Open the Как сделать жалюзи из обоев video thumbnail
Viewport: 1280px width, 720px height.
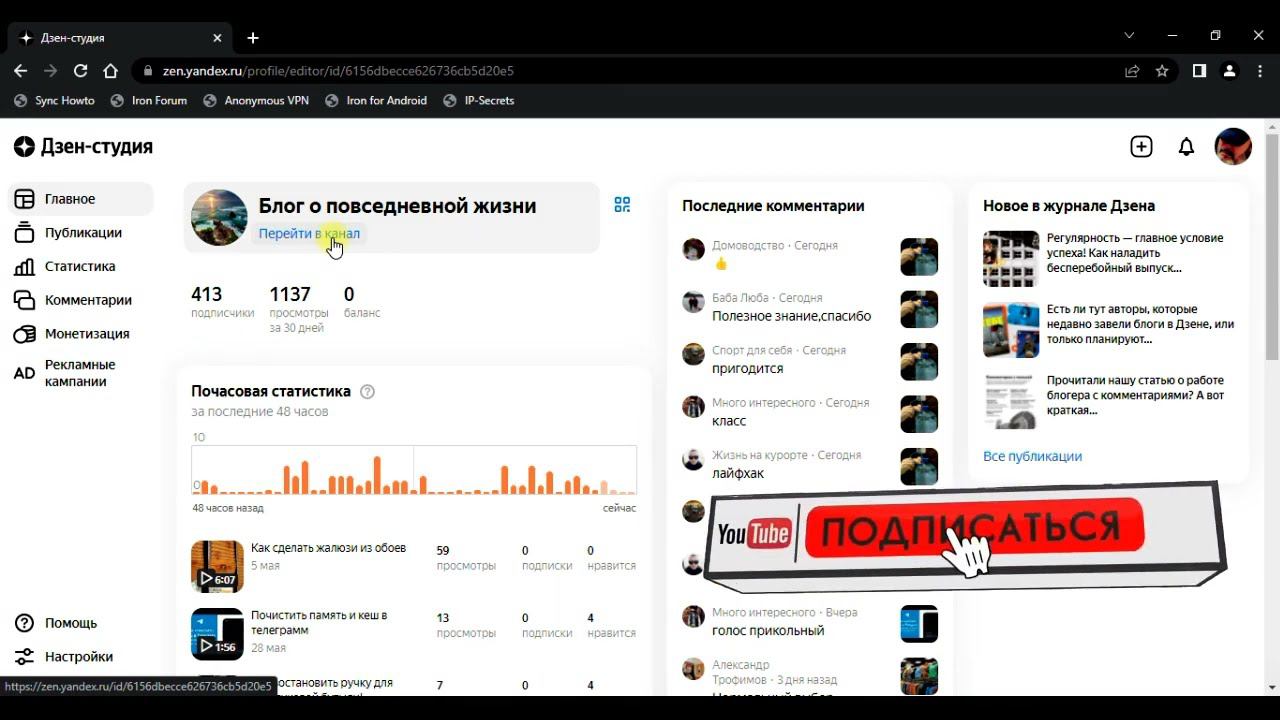click(217, 567)
